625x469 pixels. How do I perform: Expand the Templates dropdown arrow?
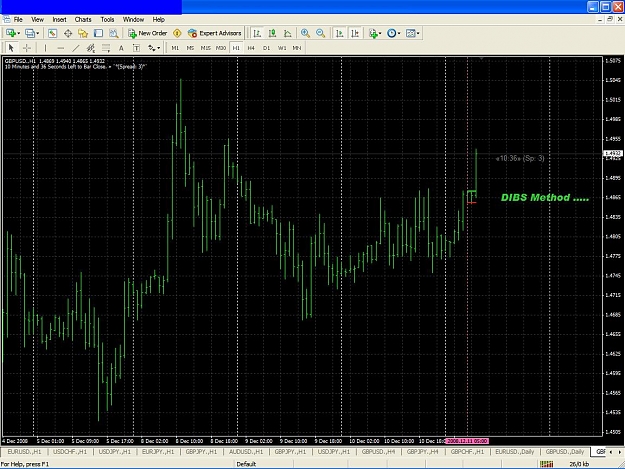pyautogui.click(x=418, y=33)
